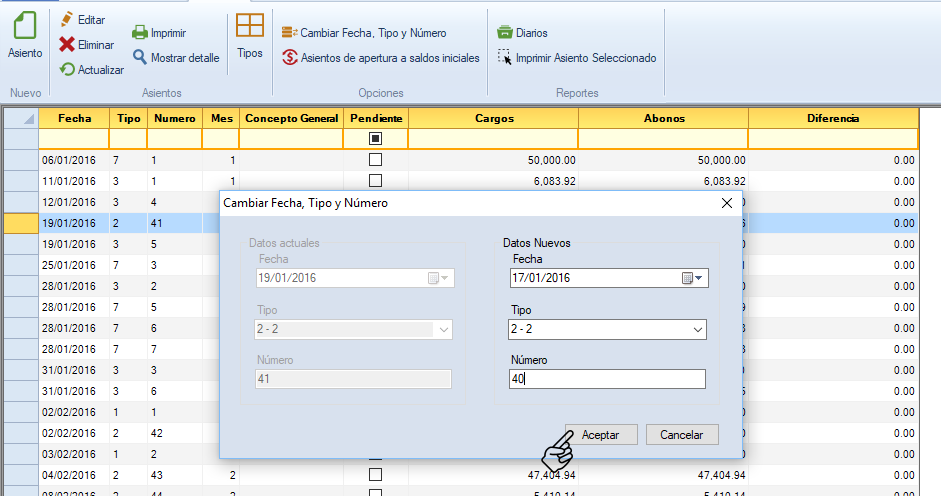This screenshot has width=941, height=496.
Task: Check Pendiente for the 06/01/2016 row
Action: pos(376,160)
